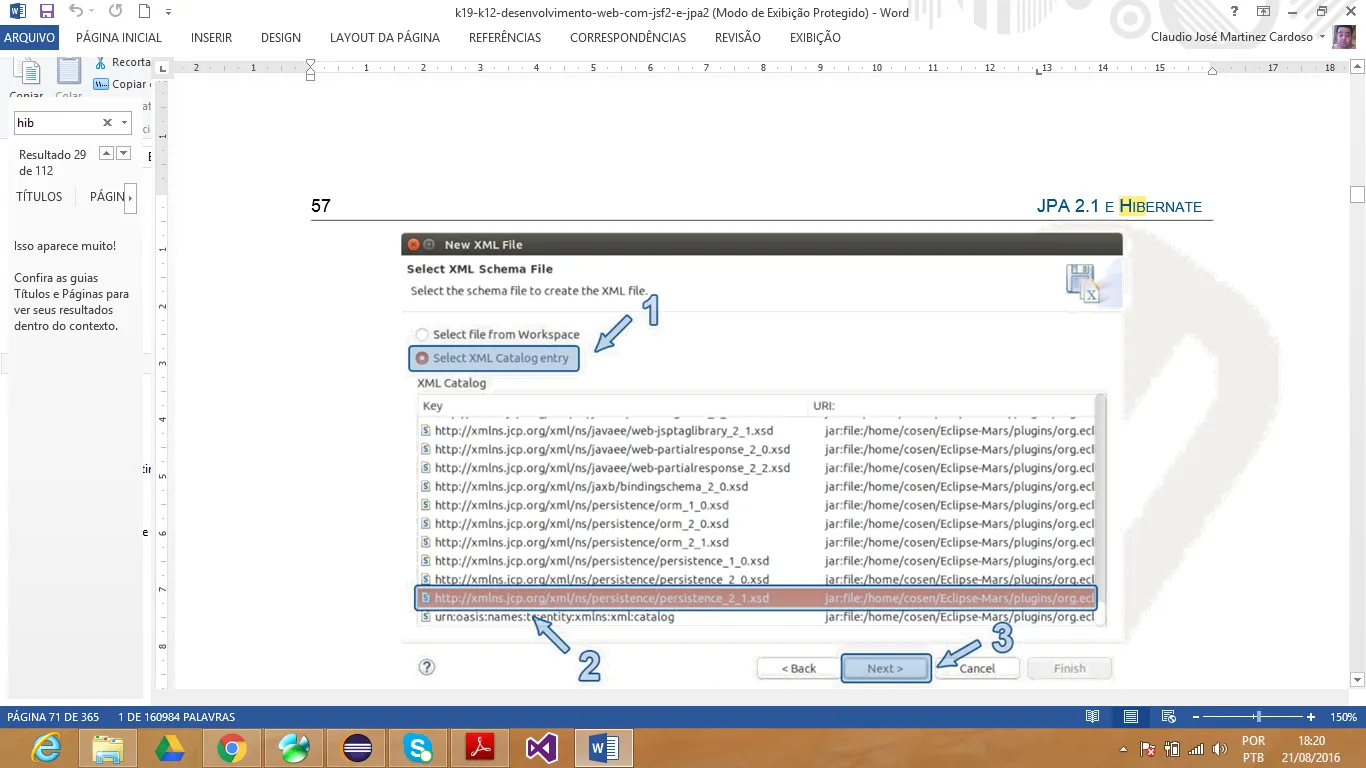1366x768 pixels.
Task: Open the Customize Quick Access Toolbar arrow
Action: tap(168, 13)
